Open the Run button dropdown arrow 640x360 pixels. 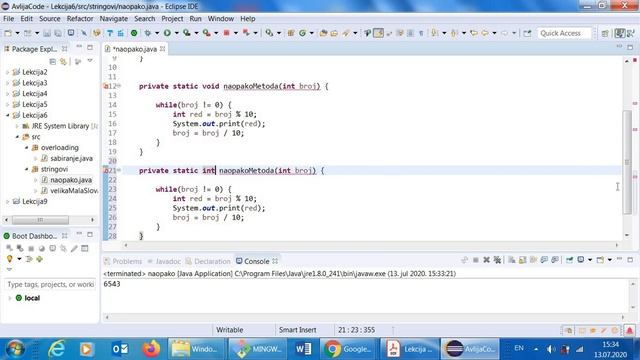click(x=176, y=33)
